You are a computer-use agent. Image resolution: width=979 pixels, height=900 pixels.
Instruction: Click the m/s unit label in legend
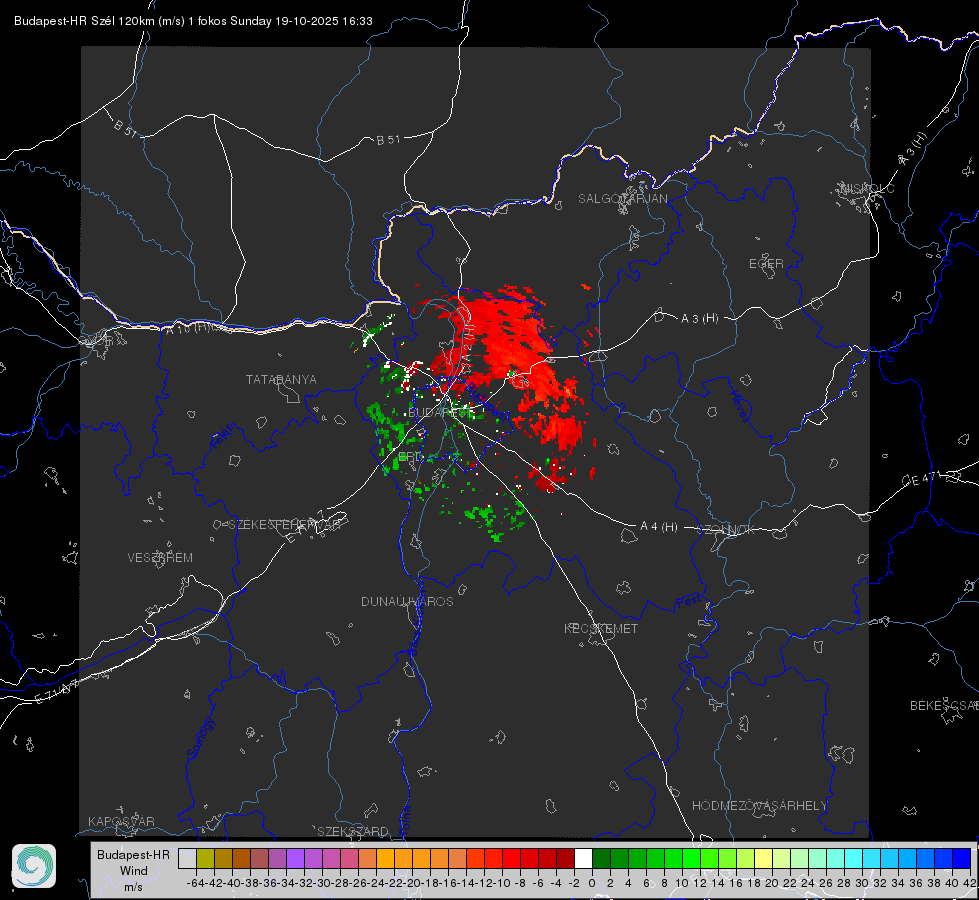[134, 887]
